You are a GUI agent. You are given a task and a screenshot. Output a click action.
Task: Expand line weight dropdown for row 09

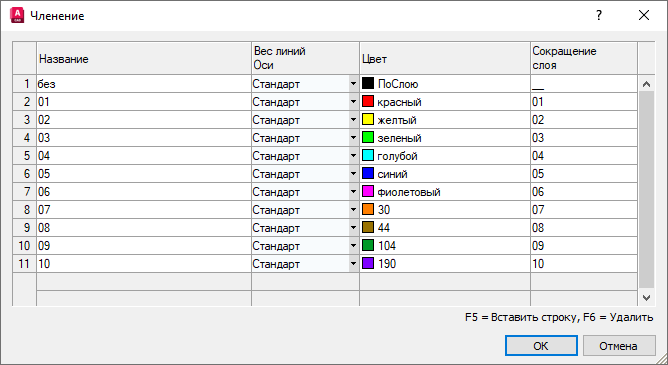tap(353, 246)
